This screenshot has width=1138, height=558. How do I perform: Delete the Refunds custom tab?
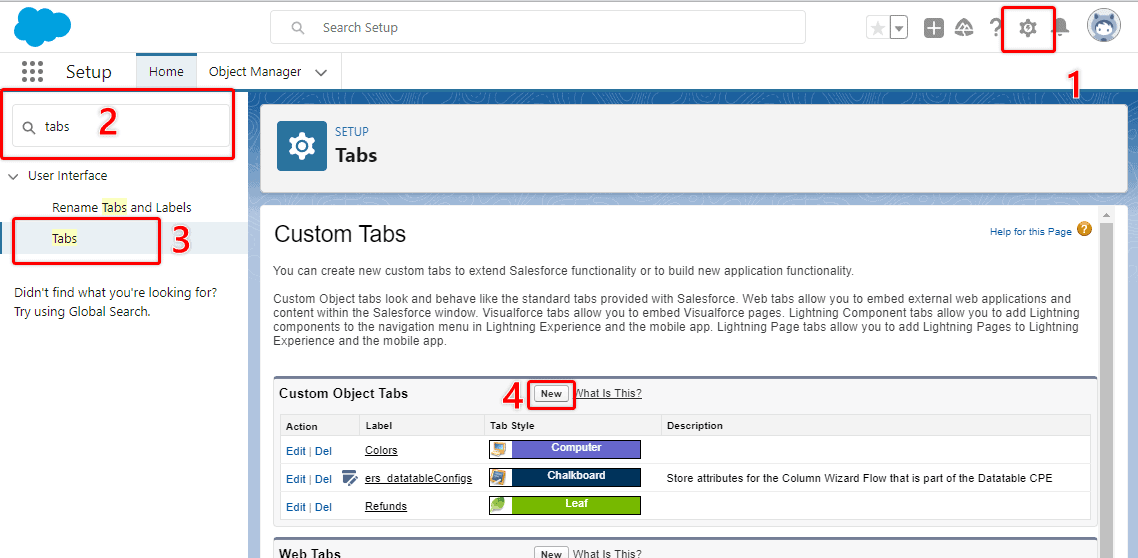pyautogui.click(x=323, y=507)
